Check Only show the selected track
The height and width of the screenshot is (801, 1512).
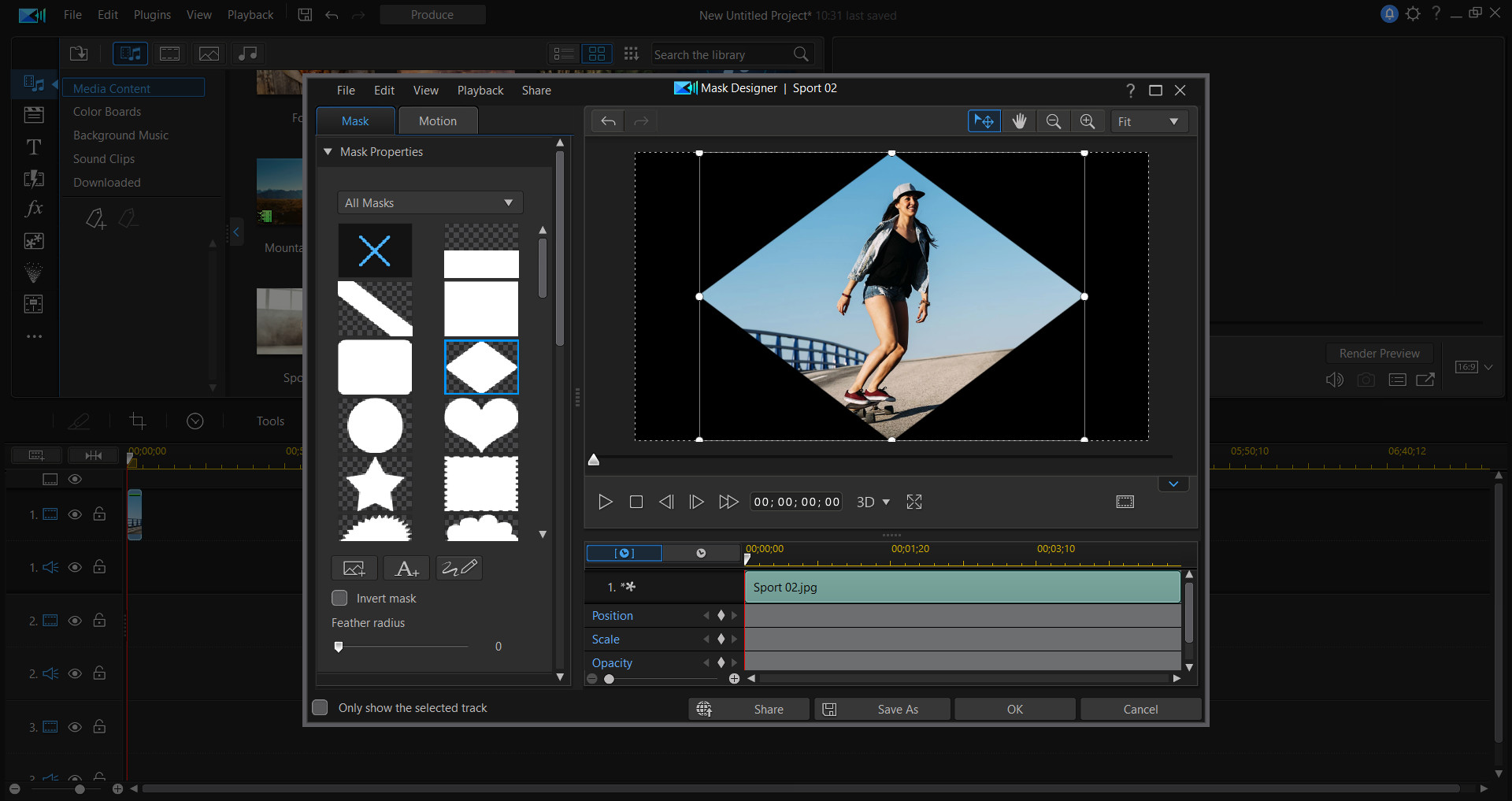pos(320,707)
